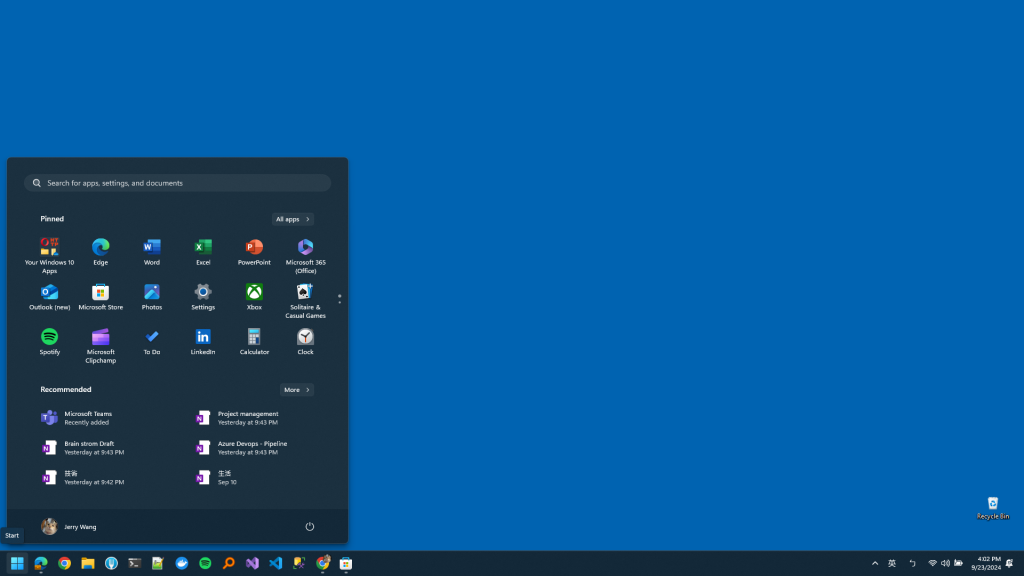This screenshot has height=576, width=1024.
Task: Open Excel from pinned apps
Action: (203, 252)
